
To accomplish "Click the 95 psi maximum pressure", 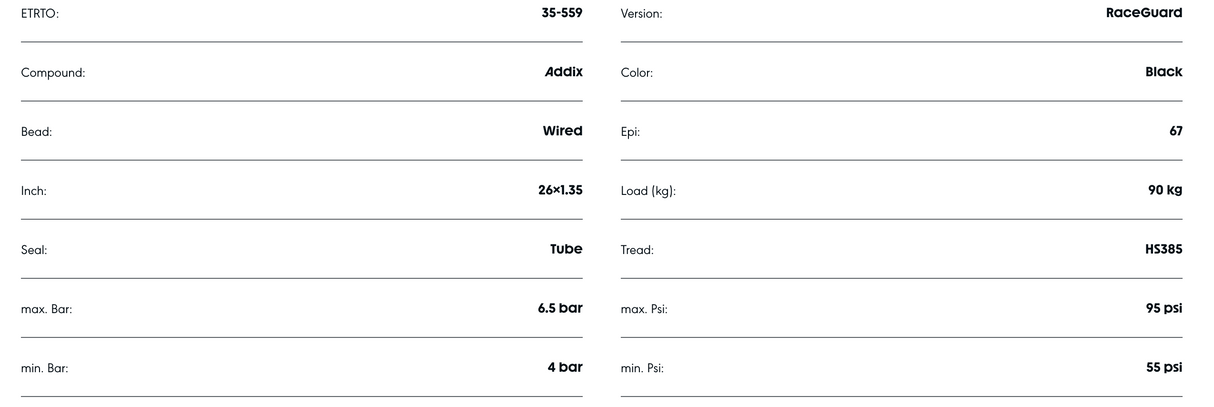I will pyautogui.click(x=1164, y=308).
